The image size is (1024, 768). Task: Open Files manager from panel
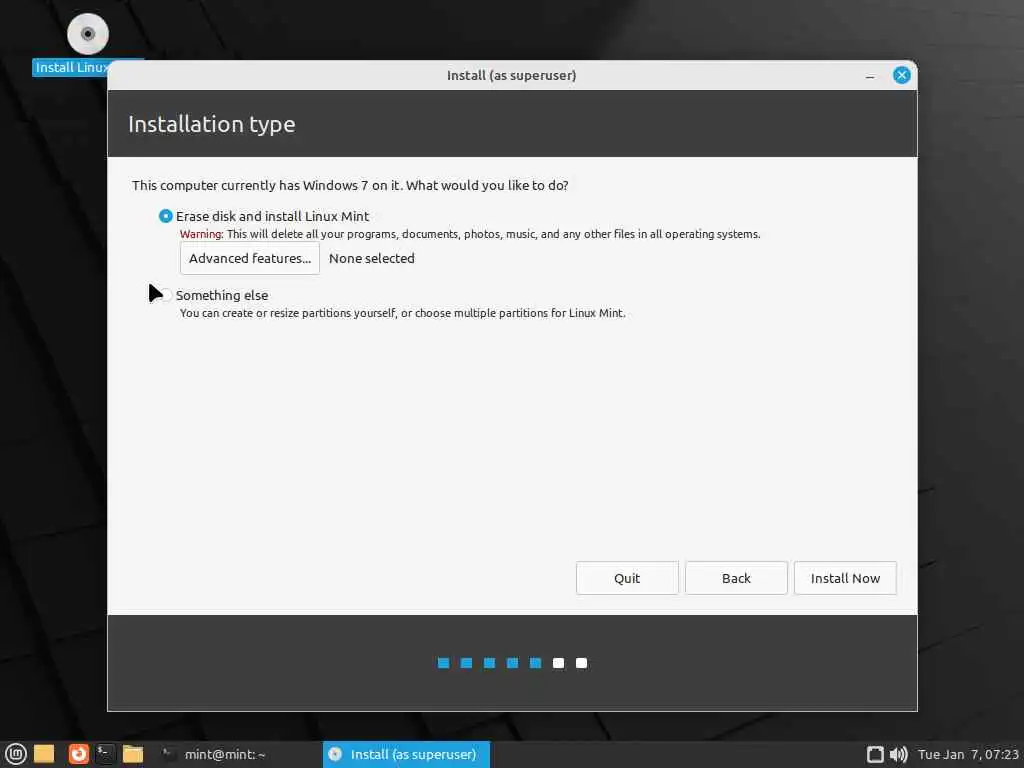pos(133,754)
